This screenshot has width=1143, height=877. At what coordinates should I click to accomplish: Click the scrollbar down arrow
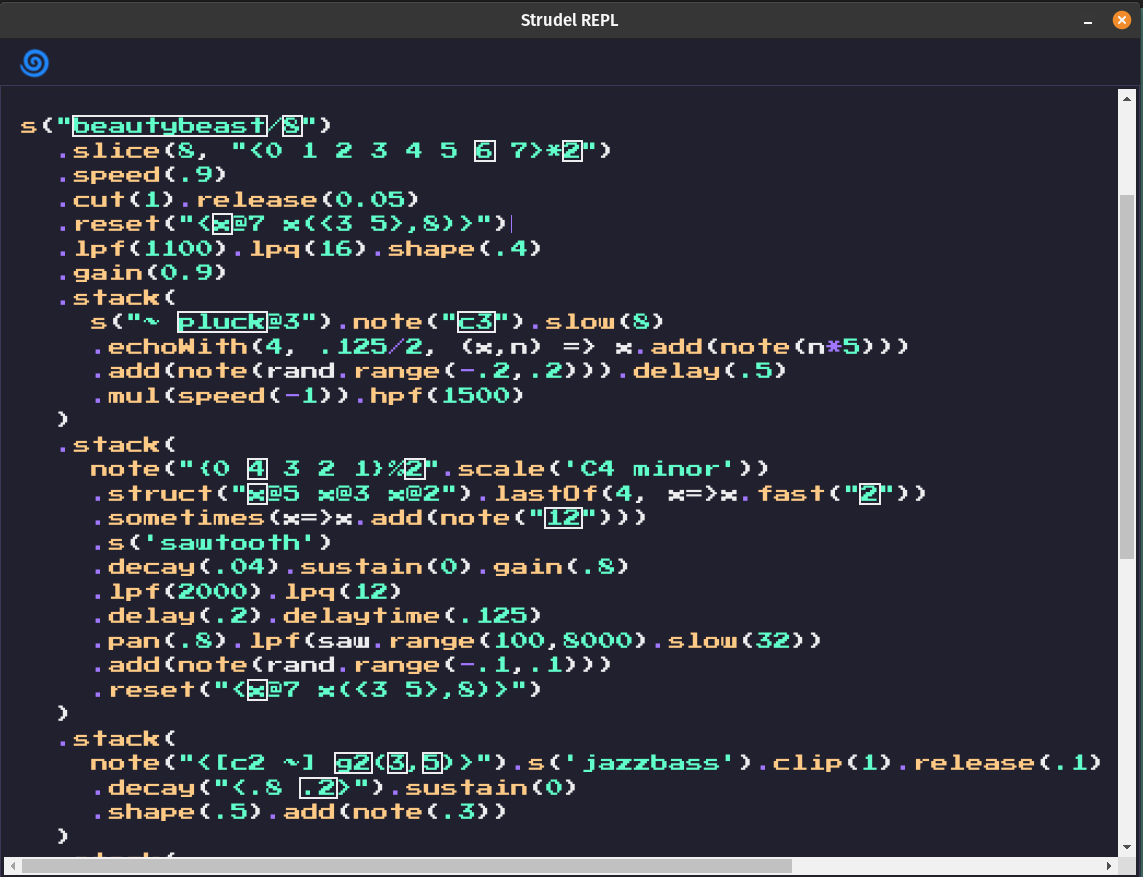click(1128, 846)
